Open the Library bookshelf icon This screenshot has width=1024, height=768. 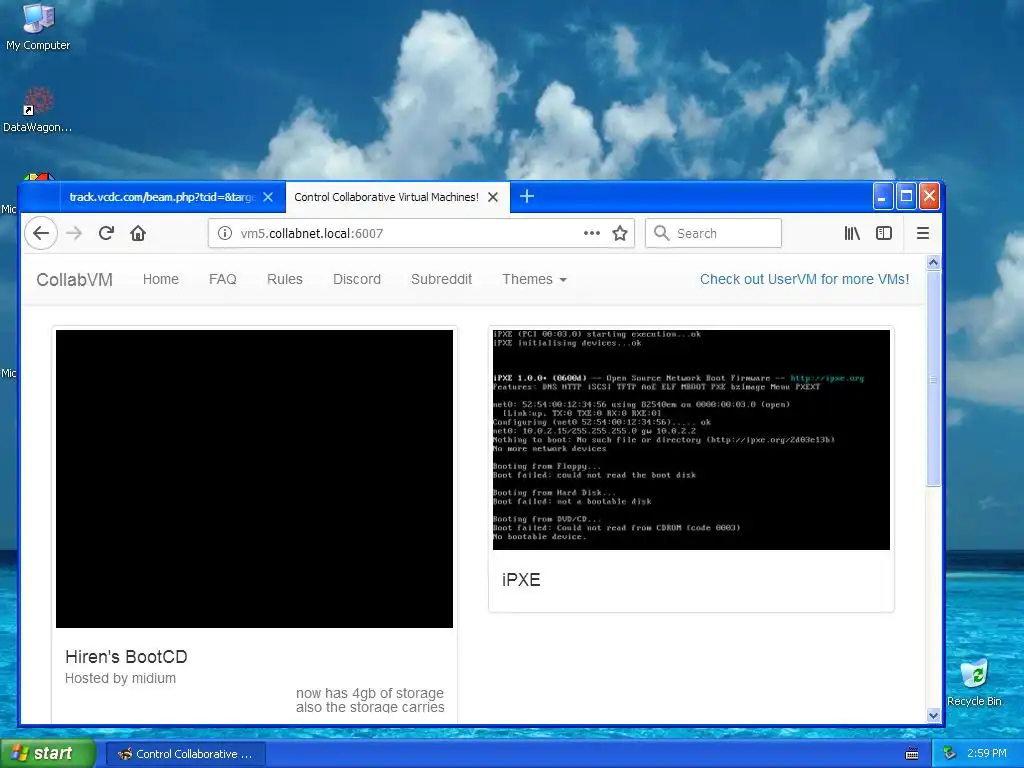[x=852, y=233]
